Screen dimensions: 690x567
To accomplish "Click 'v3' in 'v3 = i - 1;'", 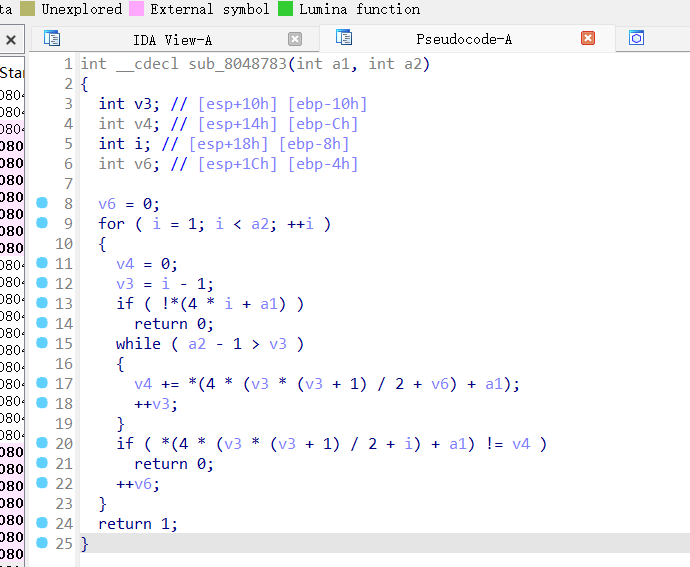I will pyautogui.click(x=125, y=284).
